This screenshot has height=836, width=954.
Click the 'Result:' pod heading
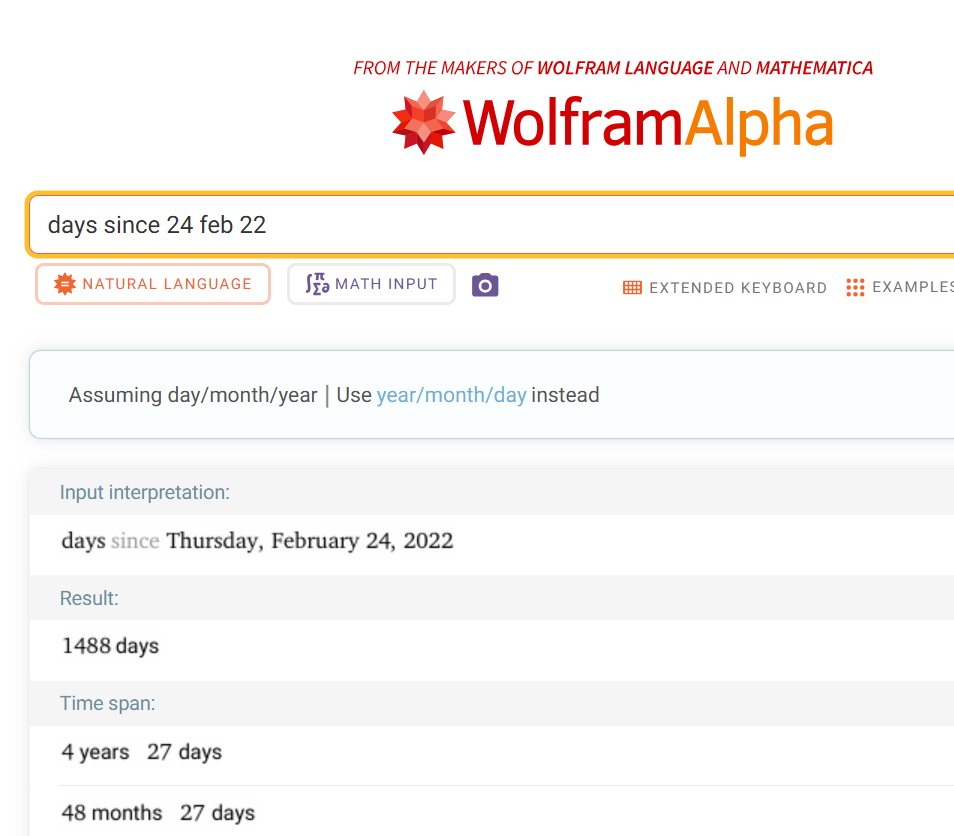pyautogui.click(x=89, y=598)
